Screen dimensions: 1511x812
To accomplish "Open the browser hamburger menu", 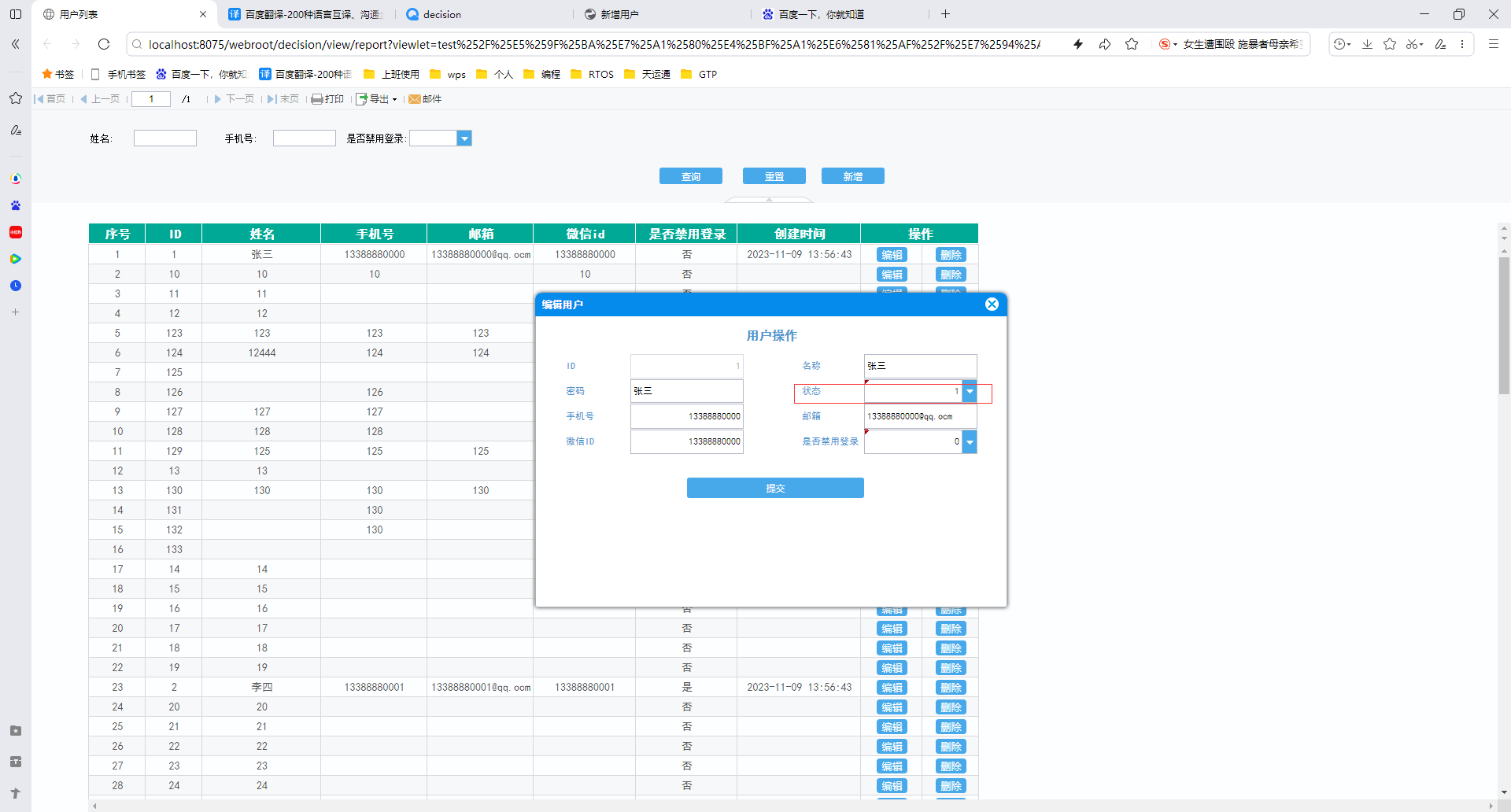I will [x=1493, y=44].
